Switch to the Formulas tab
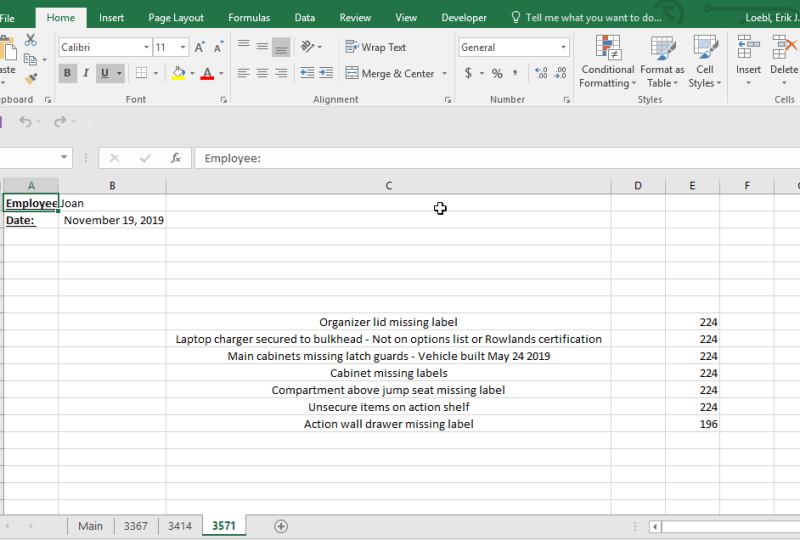The image size is (800, 540). click(x=249, y=18)
